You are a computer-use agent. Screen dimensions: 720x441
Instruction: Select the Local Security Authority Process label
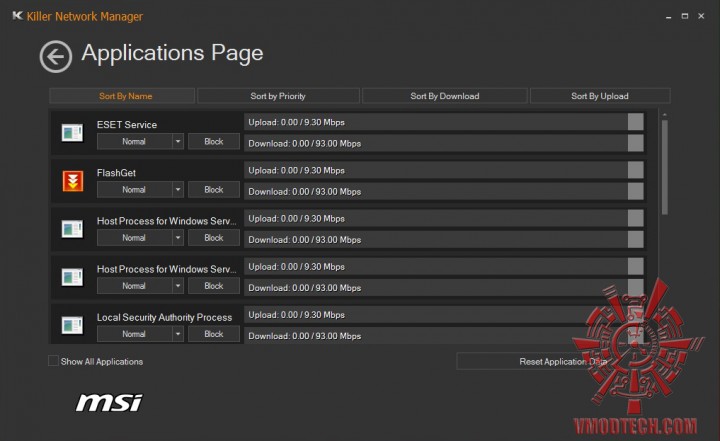(164, 317)
